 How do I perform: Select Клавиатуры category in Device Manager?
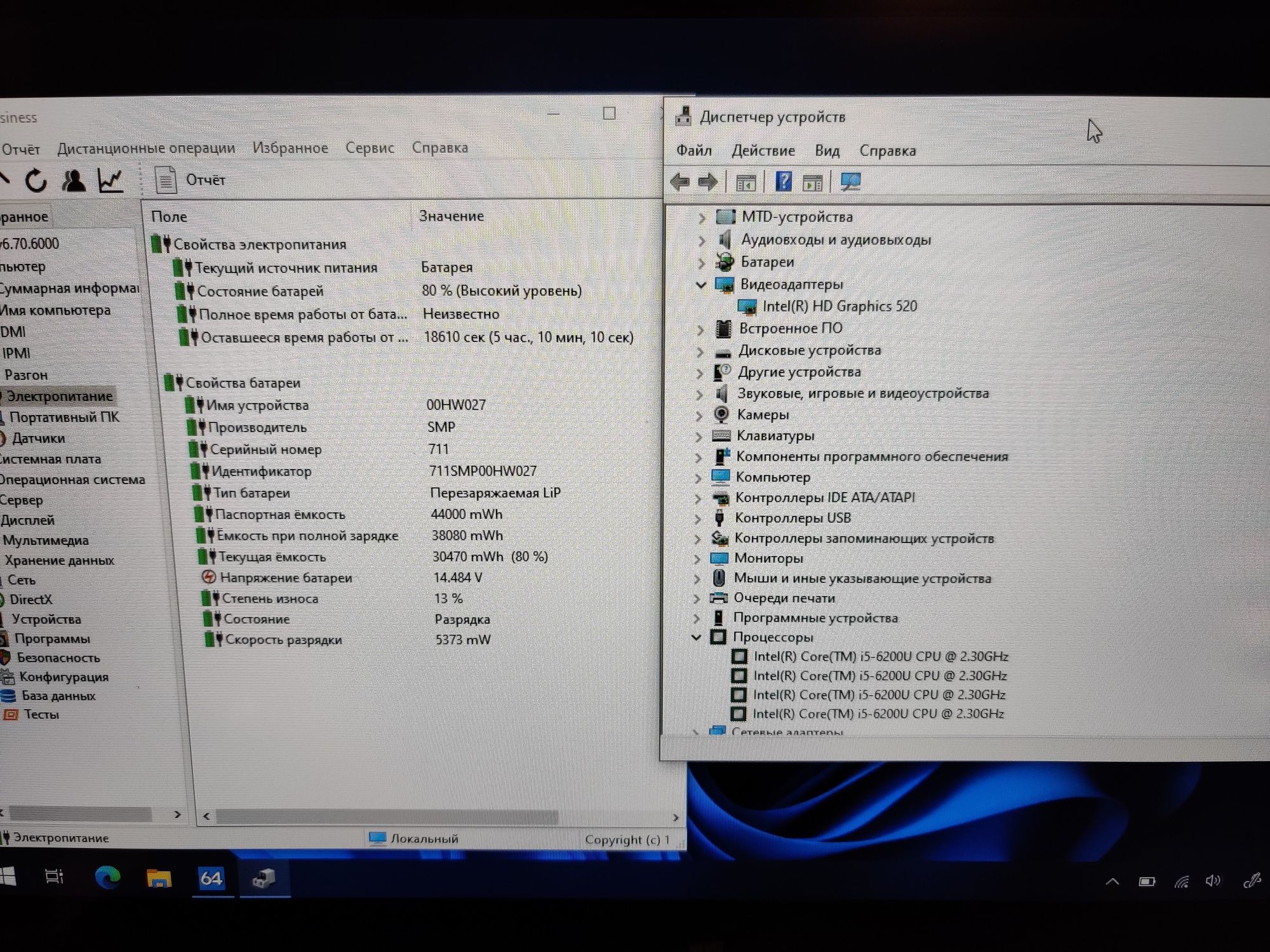click(x=775, y=436)
